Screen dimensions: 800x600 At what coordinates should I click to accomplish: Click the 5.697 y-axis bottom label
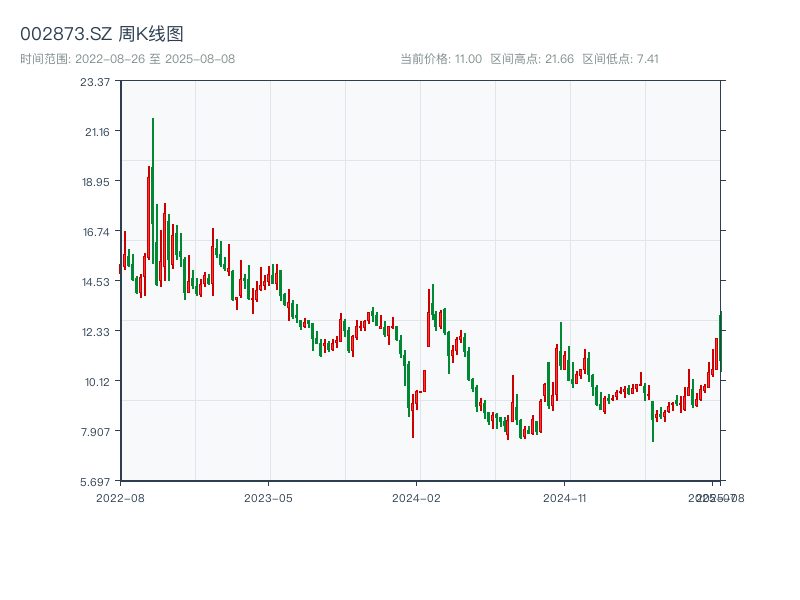pyautogui.click(x=95, y=482)
